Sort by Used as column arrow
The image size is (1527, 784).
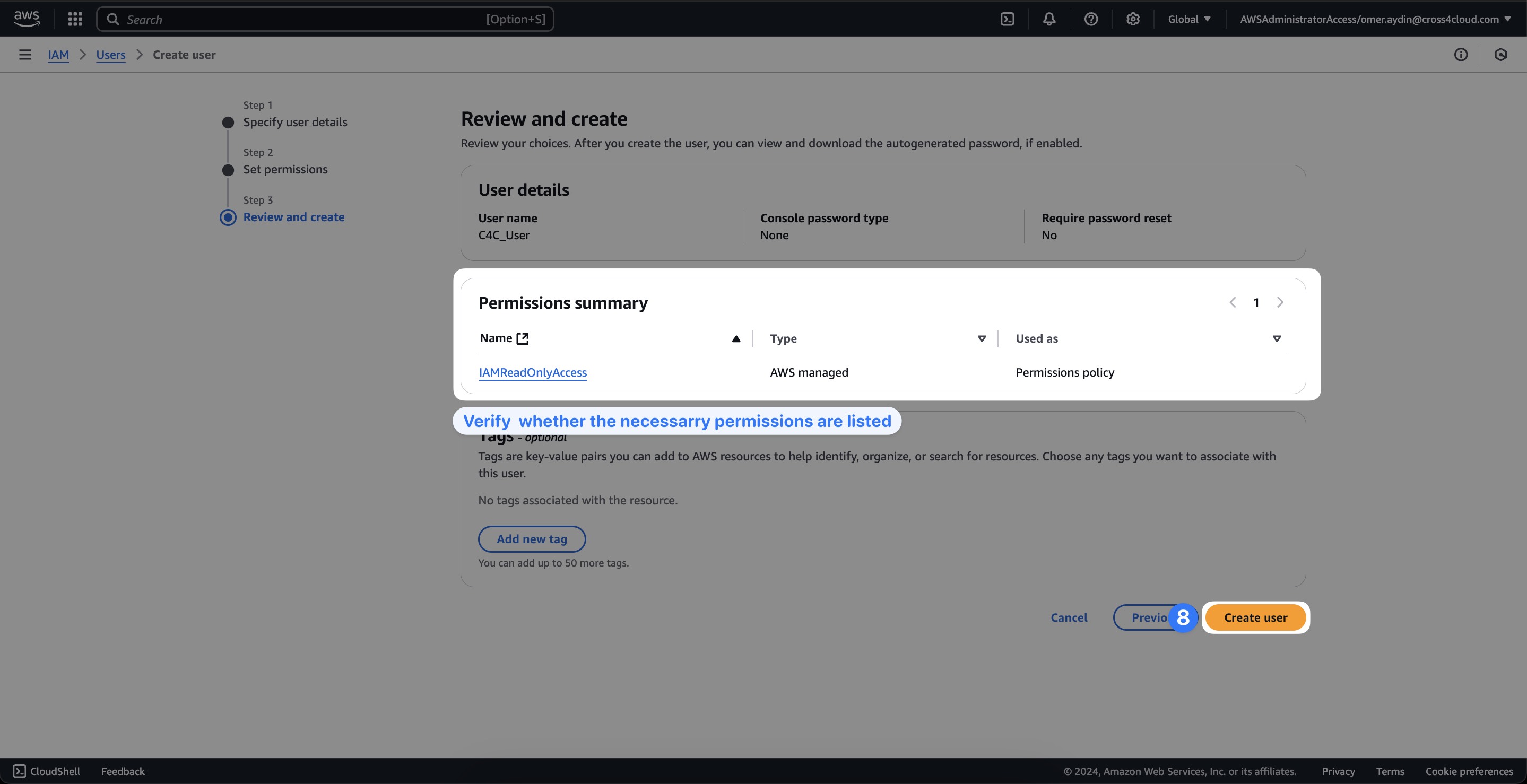(1277, 339)
